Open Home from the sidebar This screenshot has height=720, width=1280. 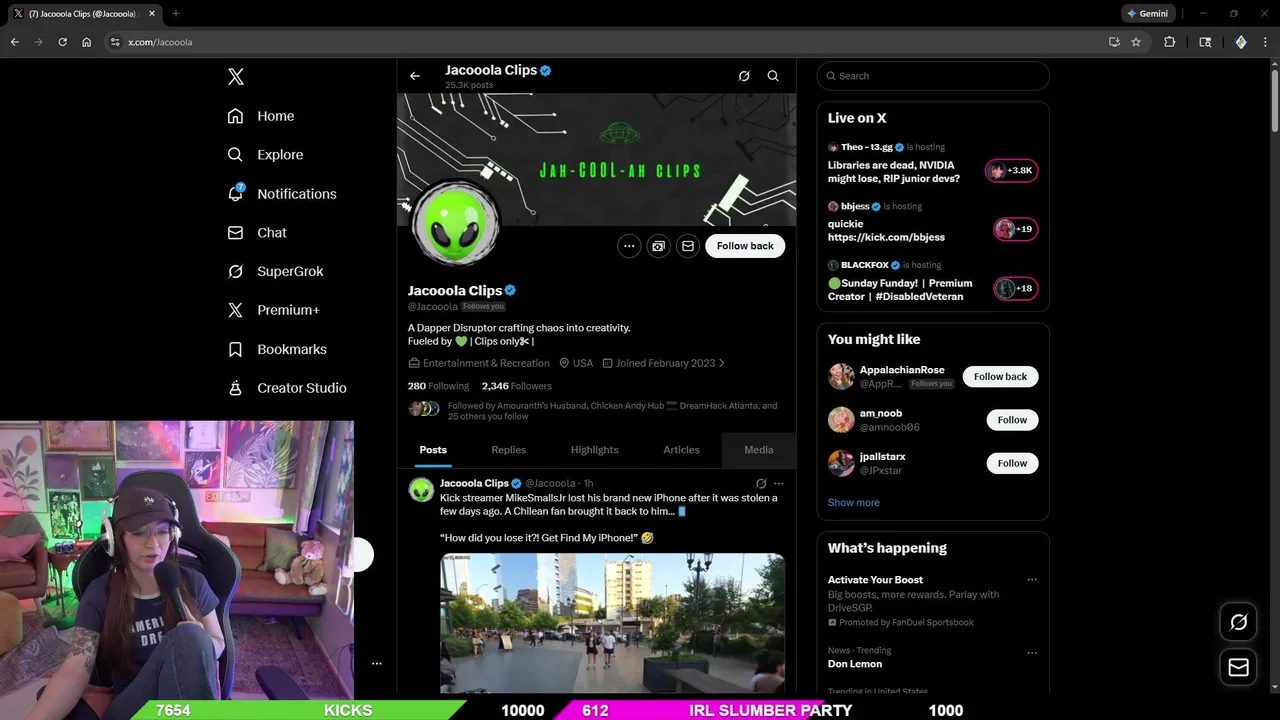(x=261, y=116)
